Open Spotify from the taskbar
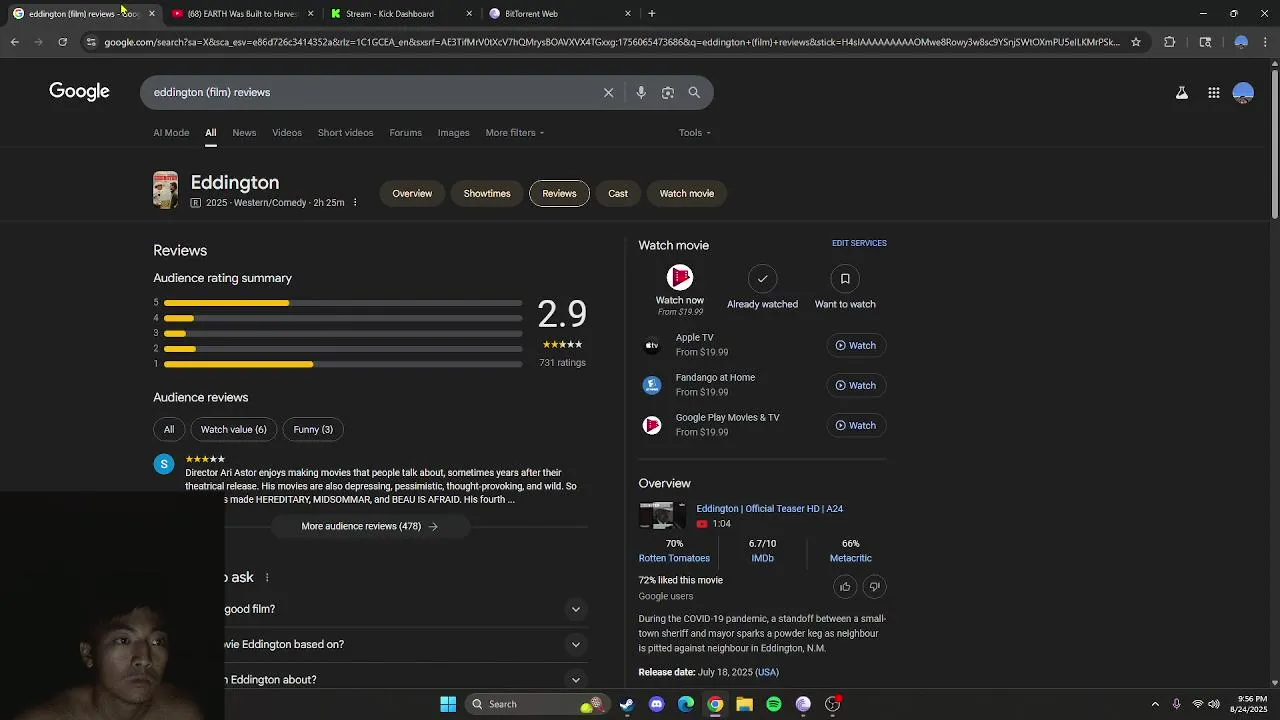Screen dimensions: 1280x720 click(774, 704)
